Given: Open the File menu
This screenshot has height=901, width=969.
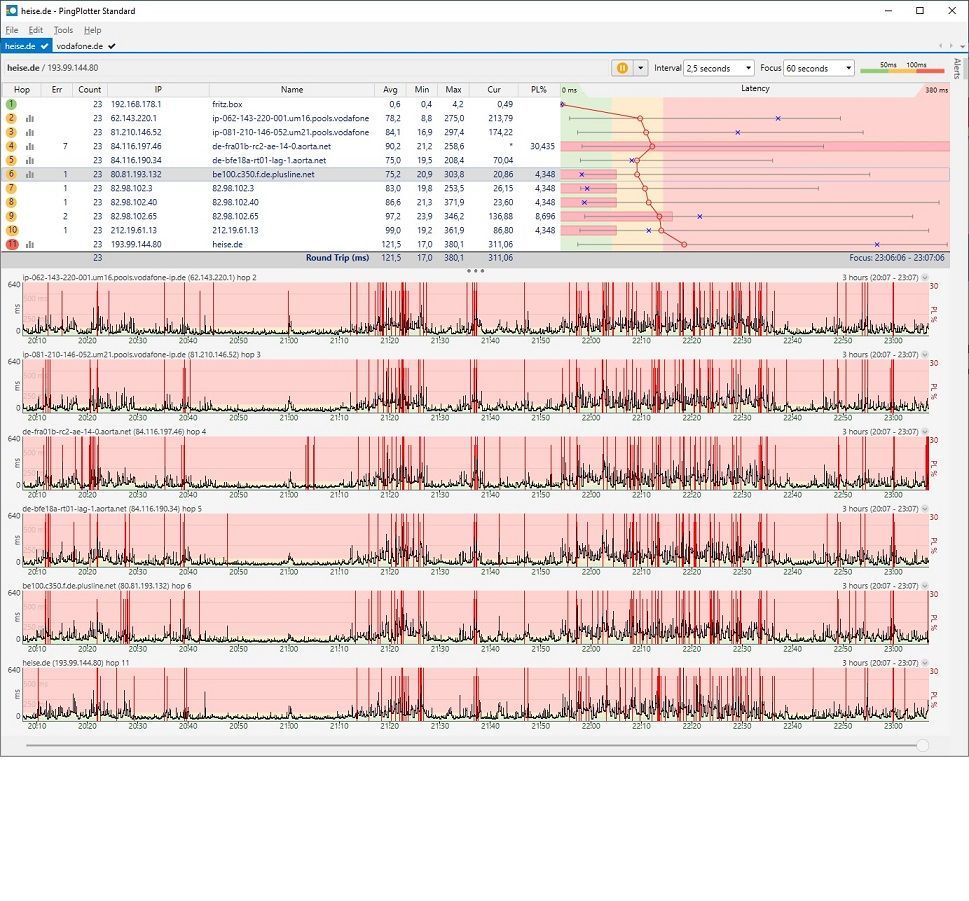Looking at the screenshot, I should tap(12, 30).
